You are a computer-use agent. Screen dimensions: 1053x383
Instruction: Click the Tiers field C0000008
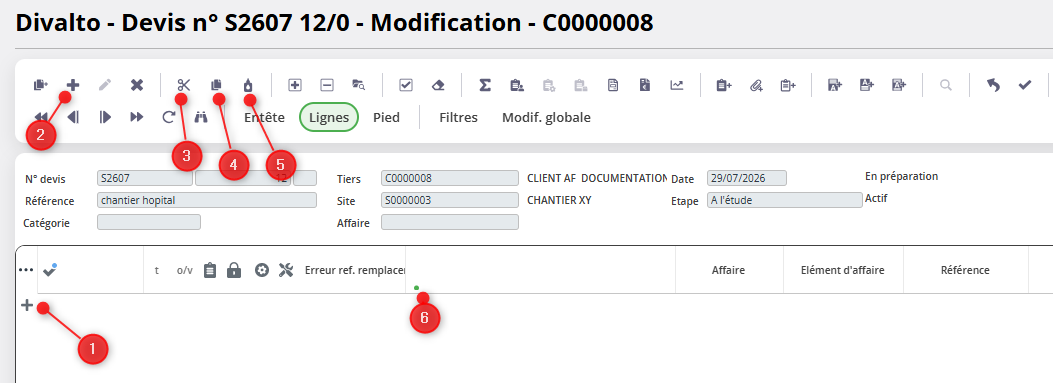(450, 178)
